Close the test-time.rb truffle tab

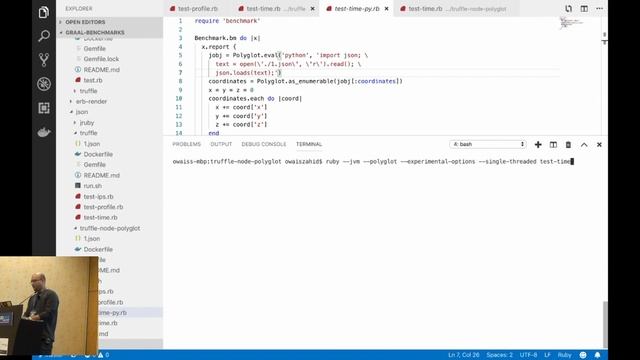tap(313, 9)
